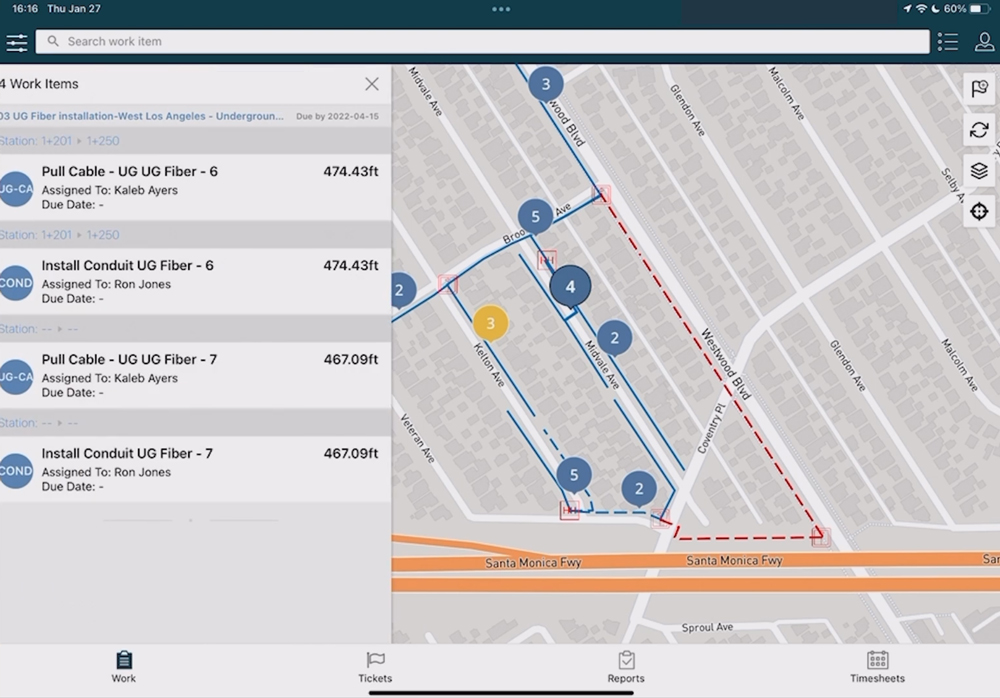The width and height of the screenshot is (1000, 698).
Task: Tap the map flag ticket icon
Action: coord(979,89)
